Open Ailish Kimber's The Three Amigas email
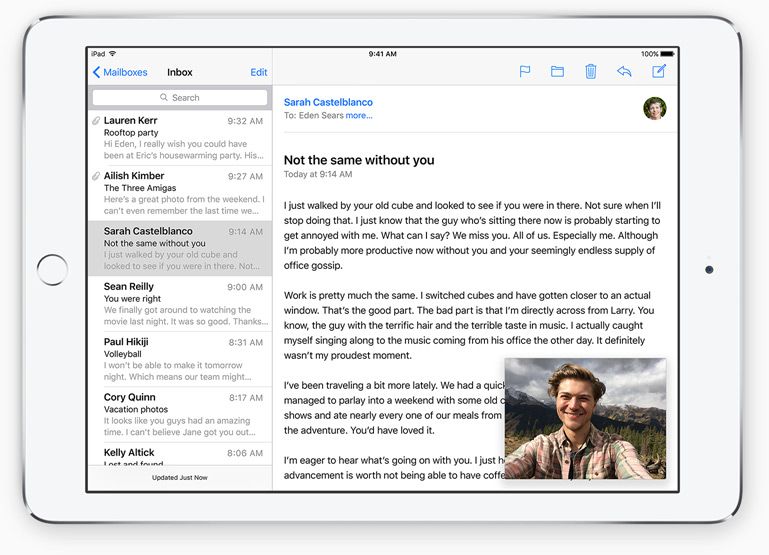 pyautogui.click(x=180, y=193)
